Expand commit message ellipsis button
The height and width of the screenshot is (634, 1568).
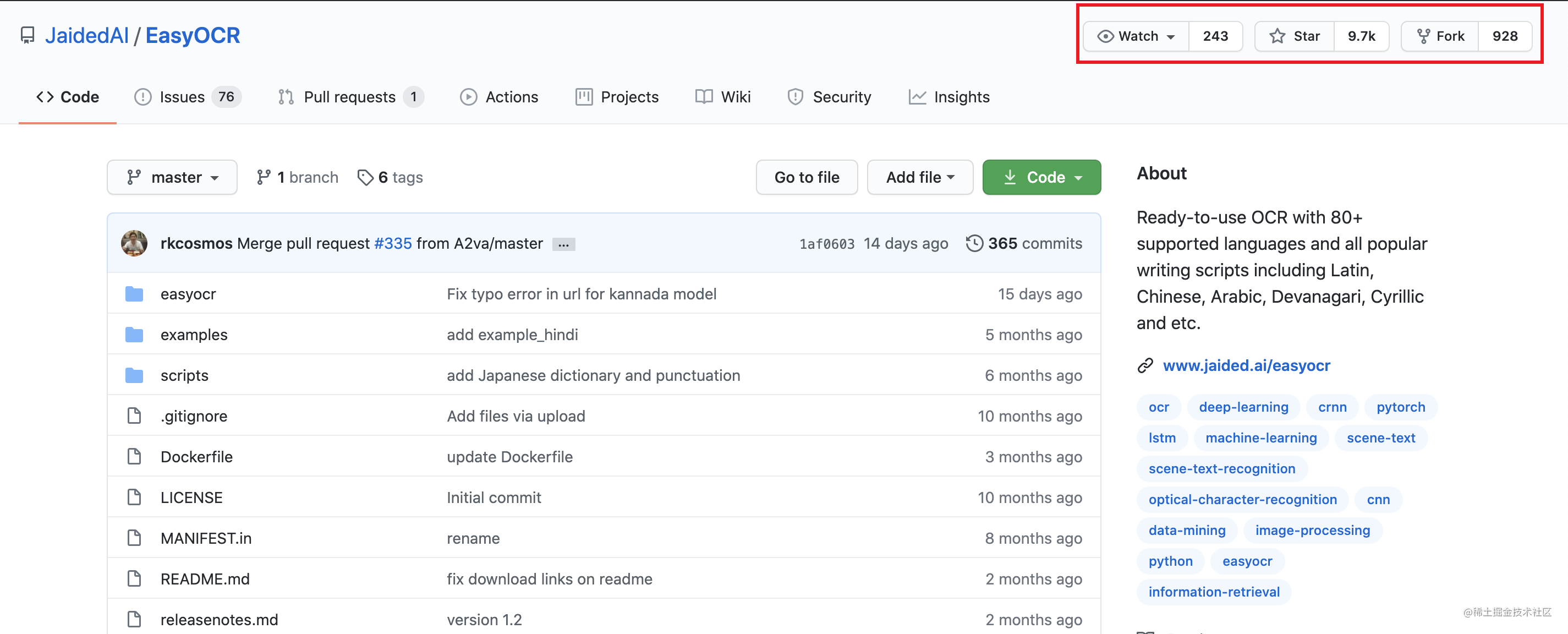point(563,244)
